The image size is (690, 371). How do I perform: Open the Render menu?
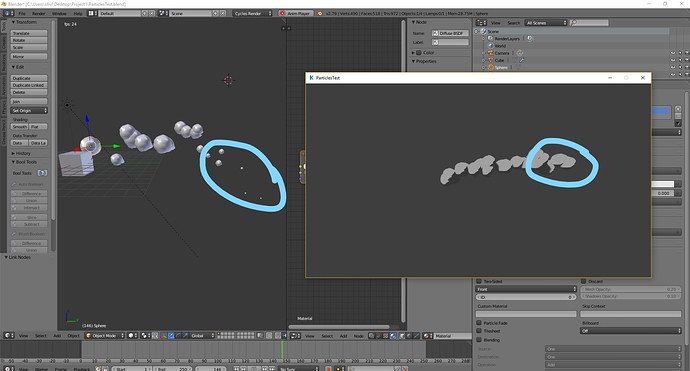38,14
